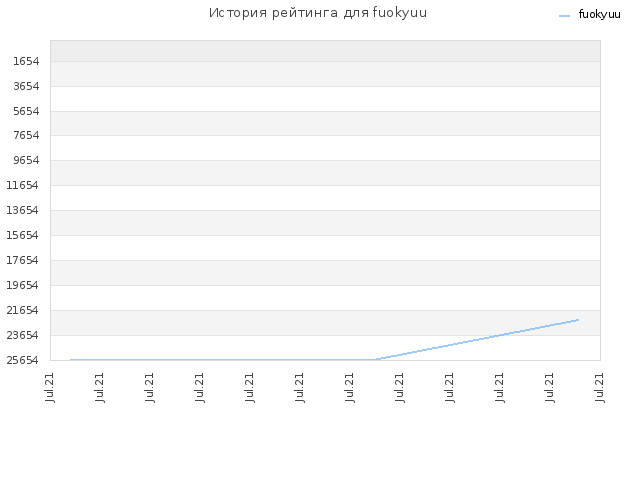Click the fuokyuu legend label
The image size is (640, 480).
(599, 15)
